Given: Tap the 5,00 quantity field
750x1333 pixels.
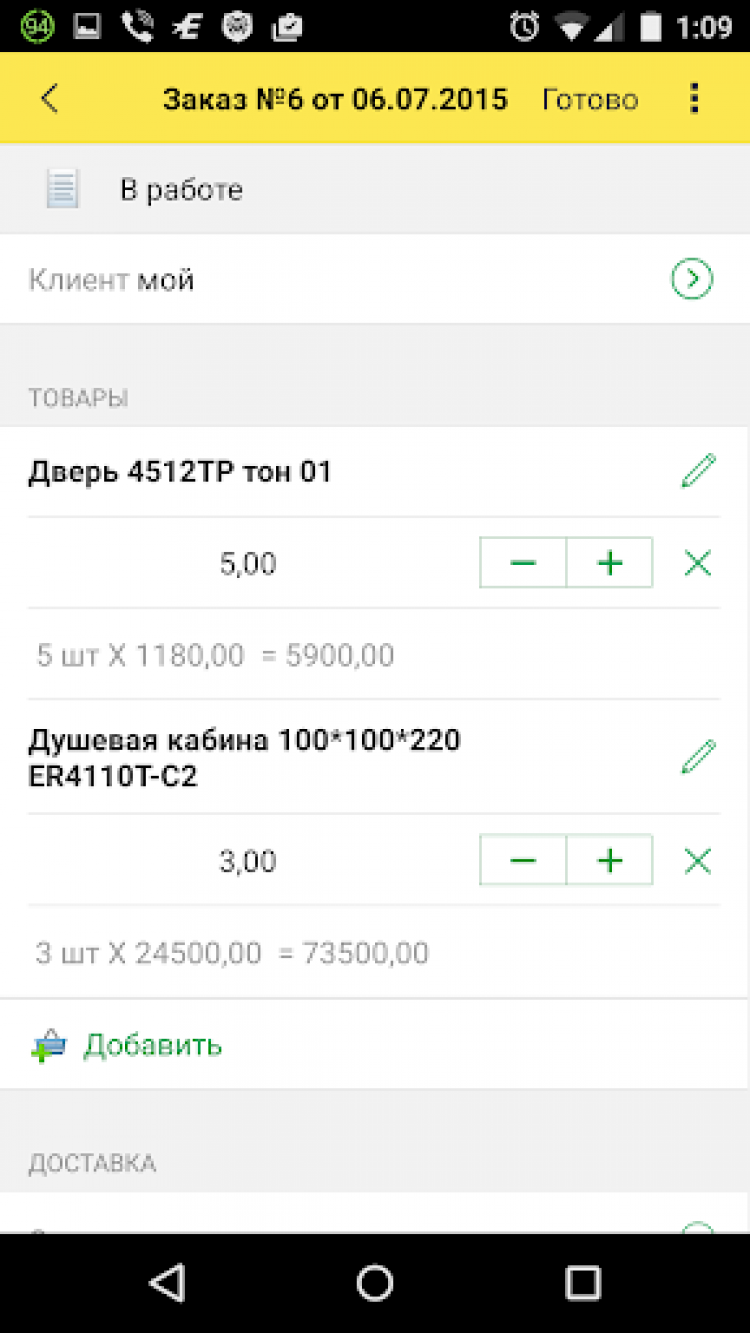Looking at the screenshot, I should click(248, 564).
